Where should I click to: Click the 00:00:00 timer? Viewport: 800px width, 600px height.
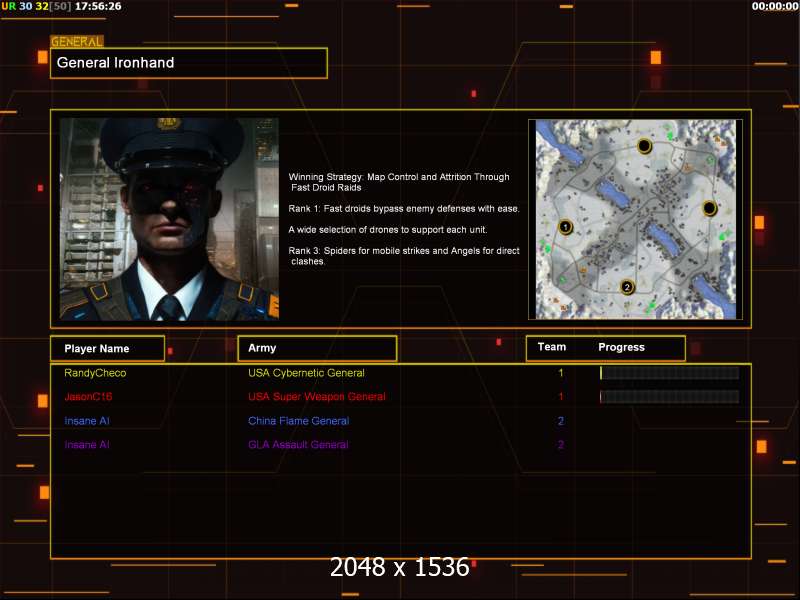(x=774, y=6)
